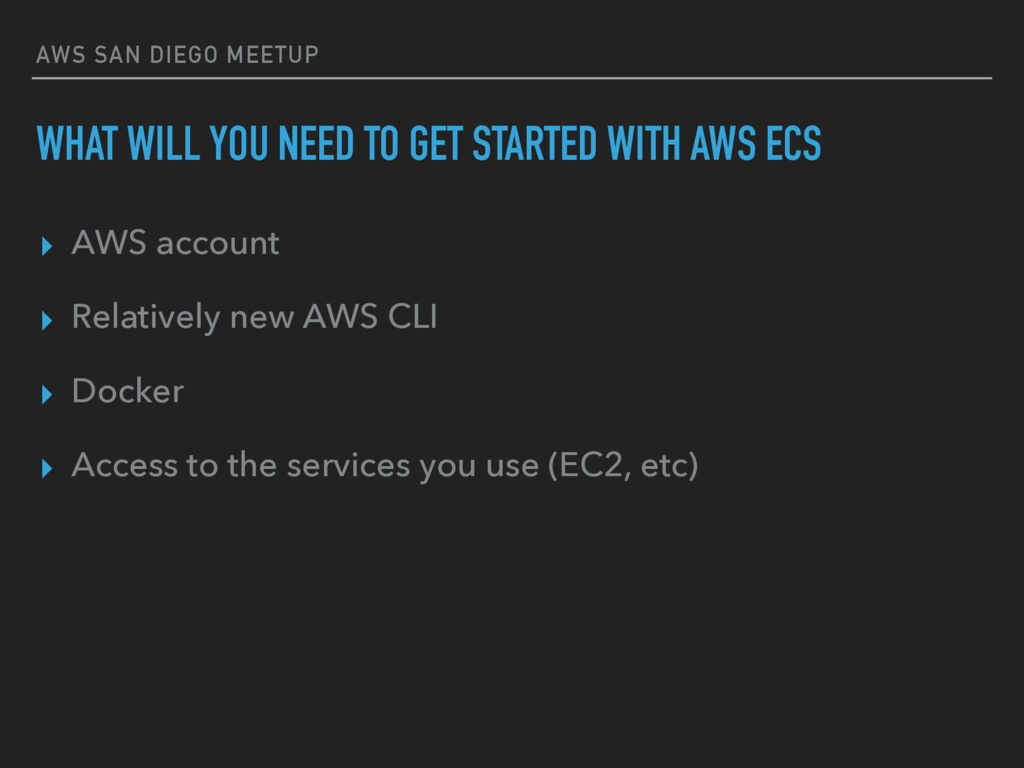Select the AWS account bullet text

pos(176,243)
